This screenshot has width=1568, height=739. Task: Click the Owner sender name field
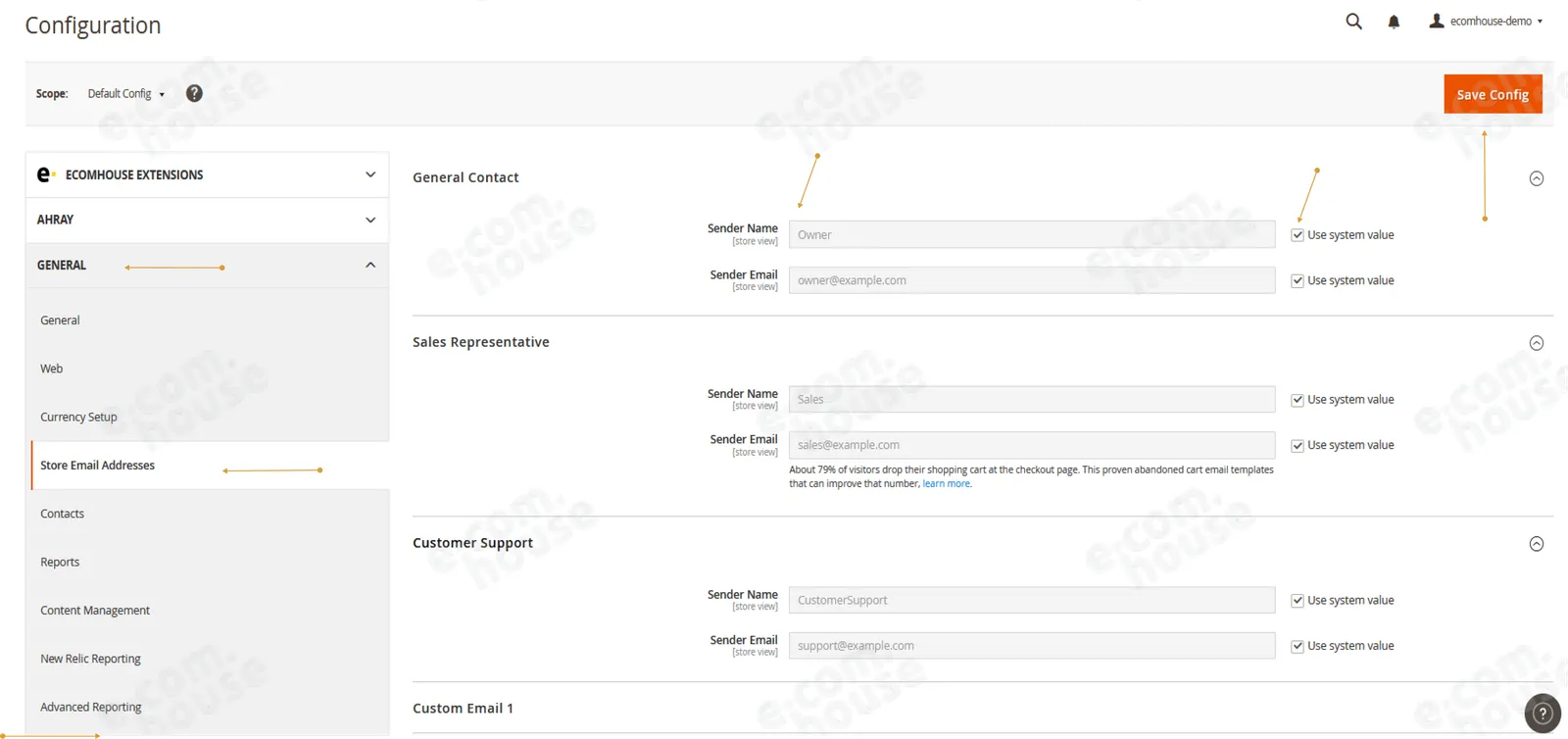click(x=1032, y=235)
